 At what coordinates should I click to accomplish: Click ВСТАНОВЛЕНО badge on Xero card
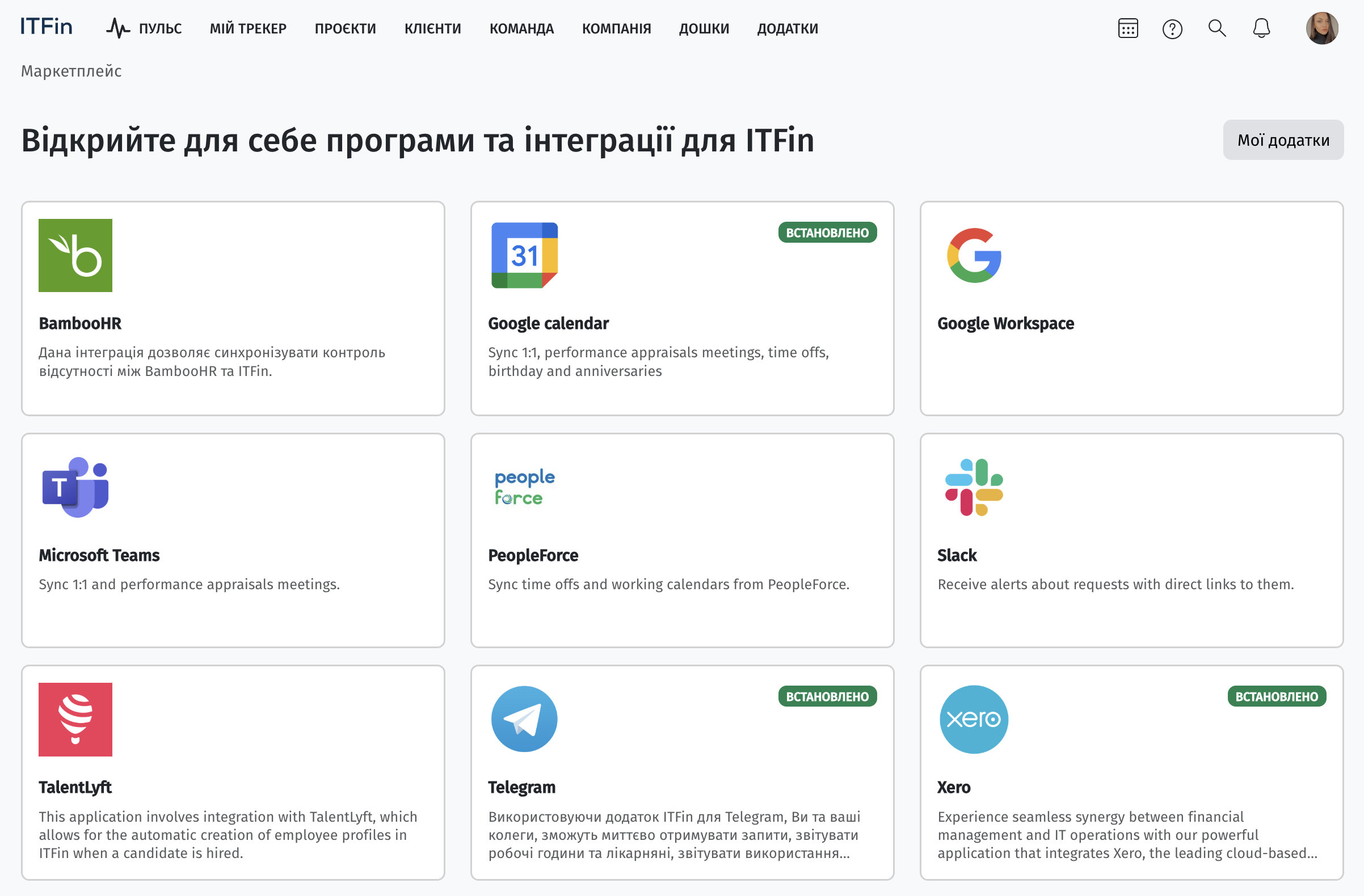(x=1276, y=696)
